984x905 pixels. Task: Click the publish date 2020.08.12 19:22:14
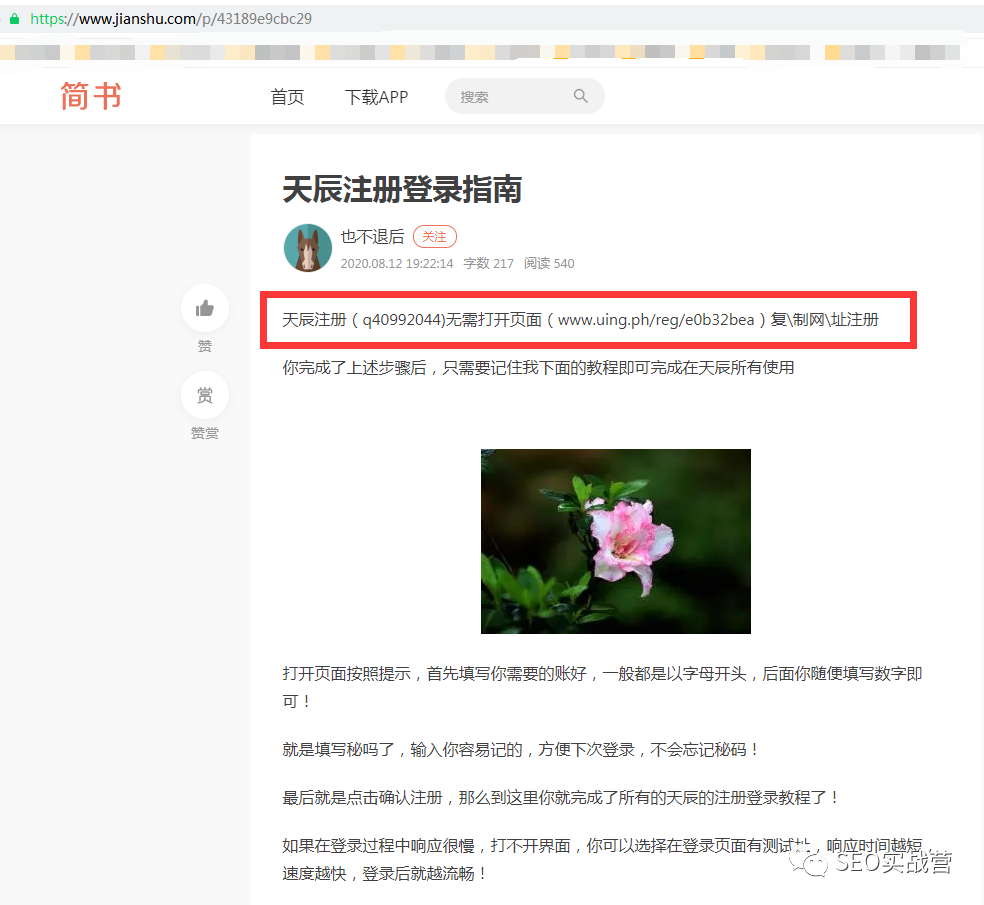click(x=397, y=264)
